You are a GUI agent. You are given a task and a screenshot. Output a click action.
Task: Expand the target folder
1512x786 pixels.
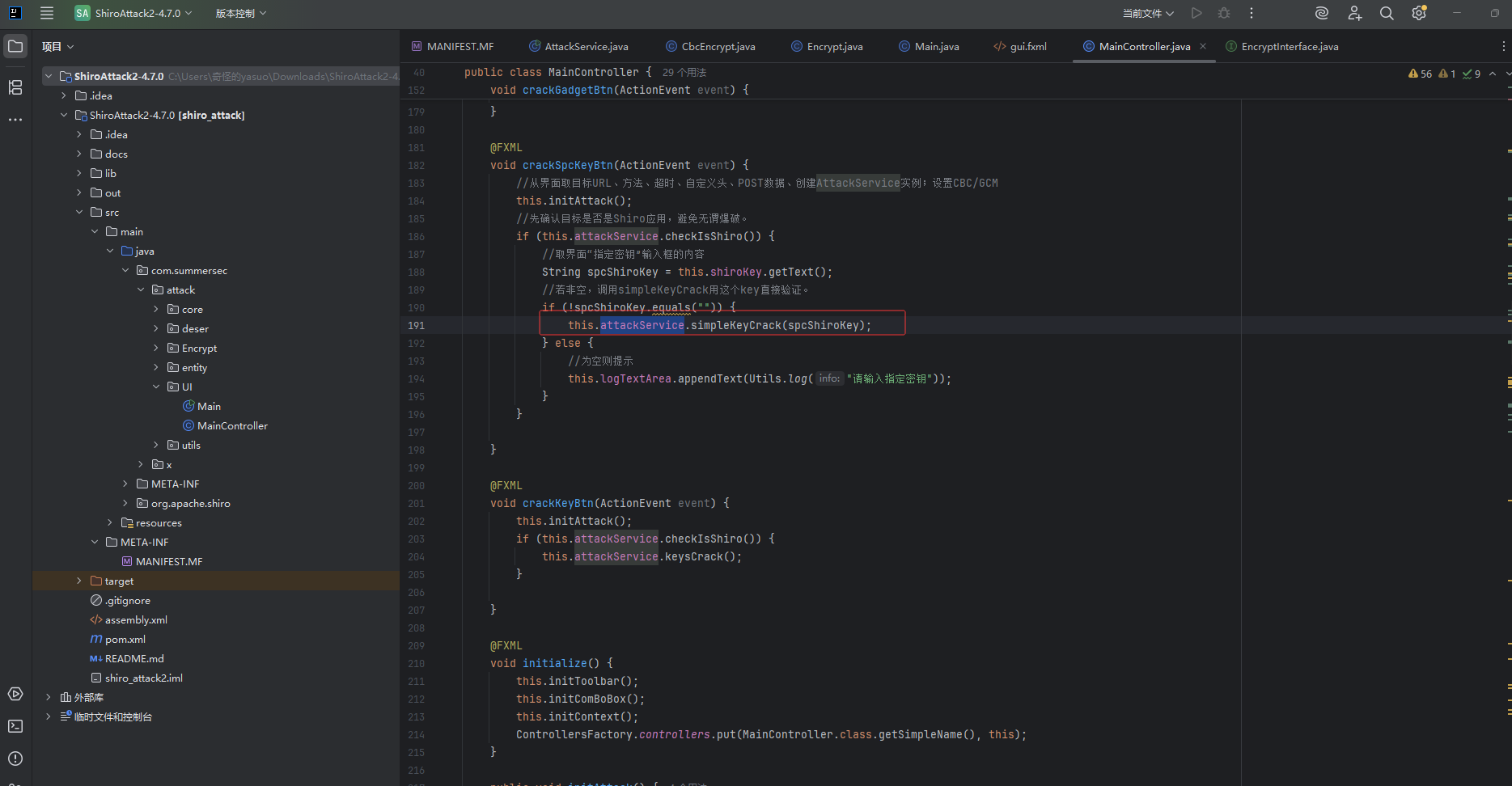point(78,581)
